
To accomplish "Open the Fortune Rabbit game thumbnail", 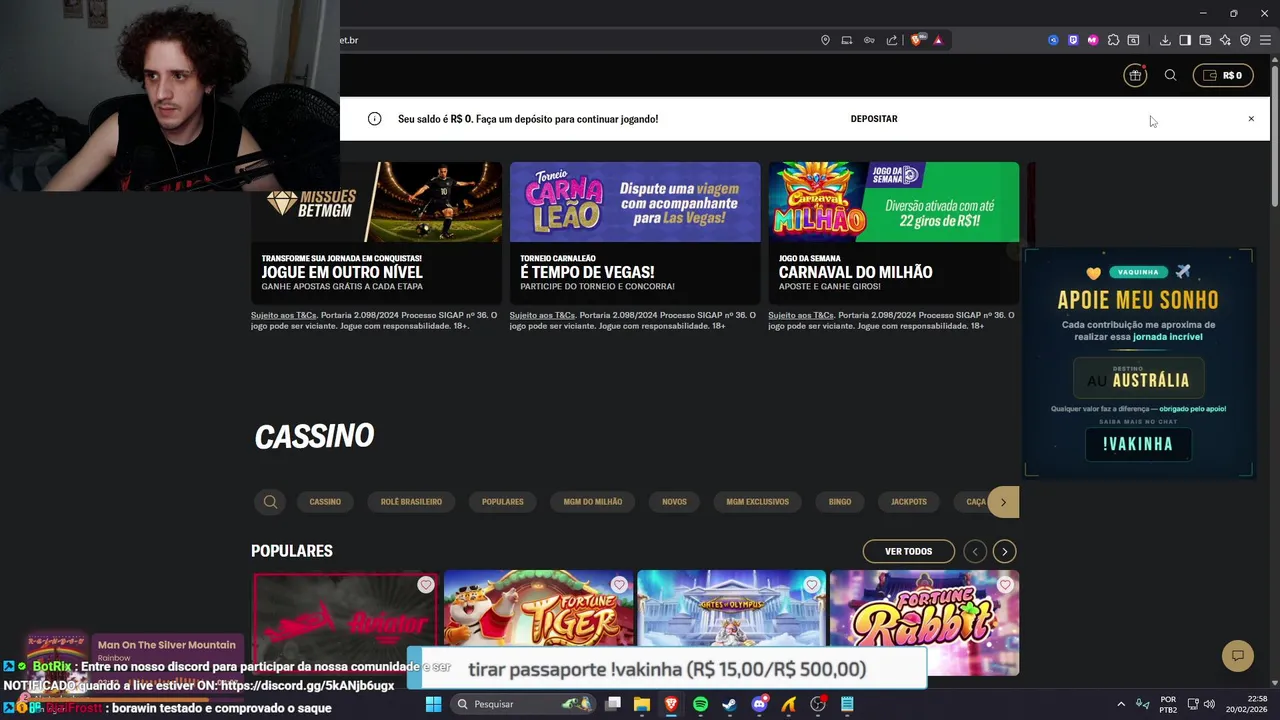I will (925, 622).
